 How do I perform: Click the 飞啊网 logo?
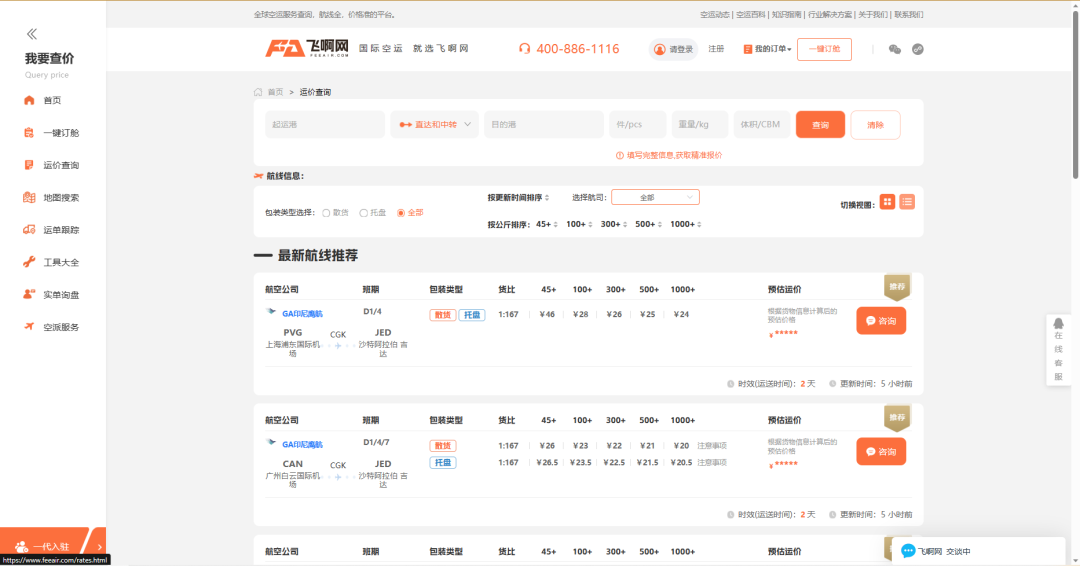click(x=307, y=48)
